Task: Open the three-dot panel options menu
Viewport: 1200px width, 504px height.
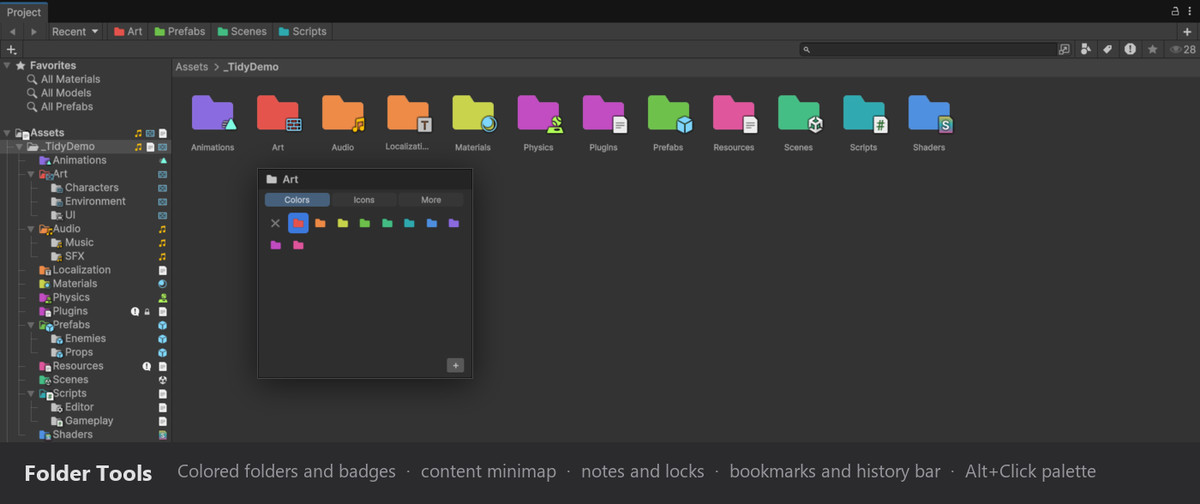Action: pyautogui.click(x=1189, y=10)
